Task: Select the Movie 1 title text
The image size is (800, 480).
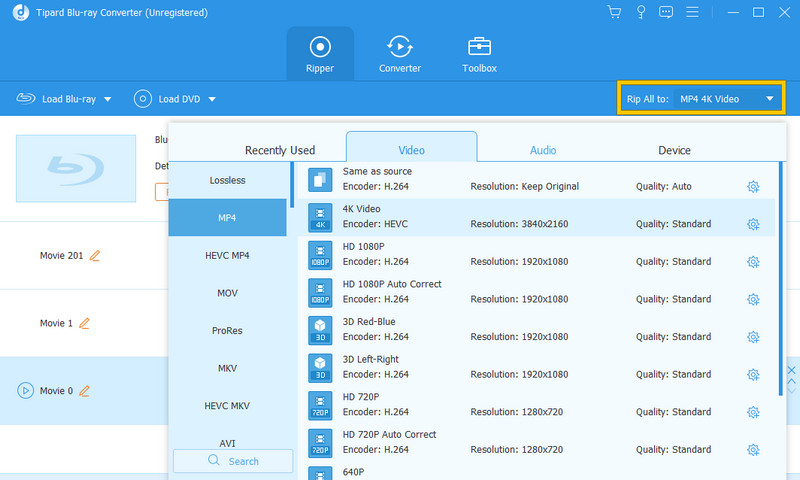Action: (x=56, y=323)
